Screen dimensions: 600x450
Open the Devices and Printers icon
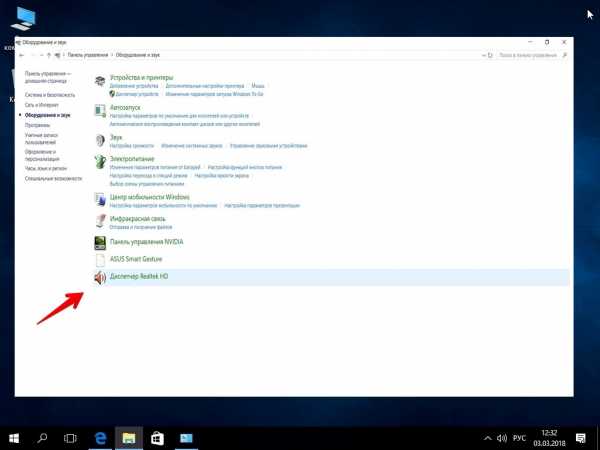pyautogui.click(x=100, y=81)
